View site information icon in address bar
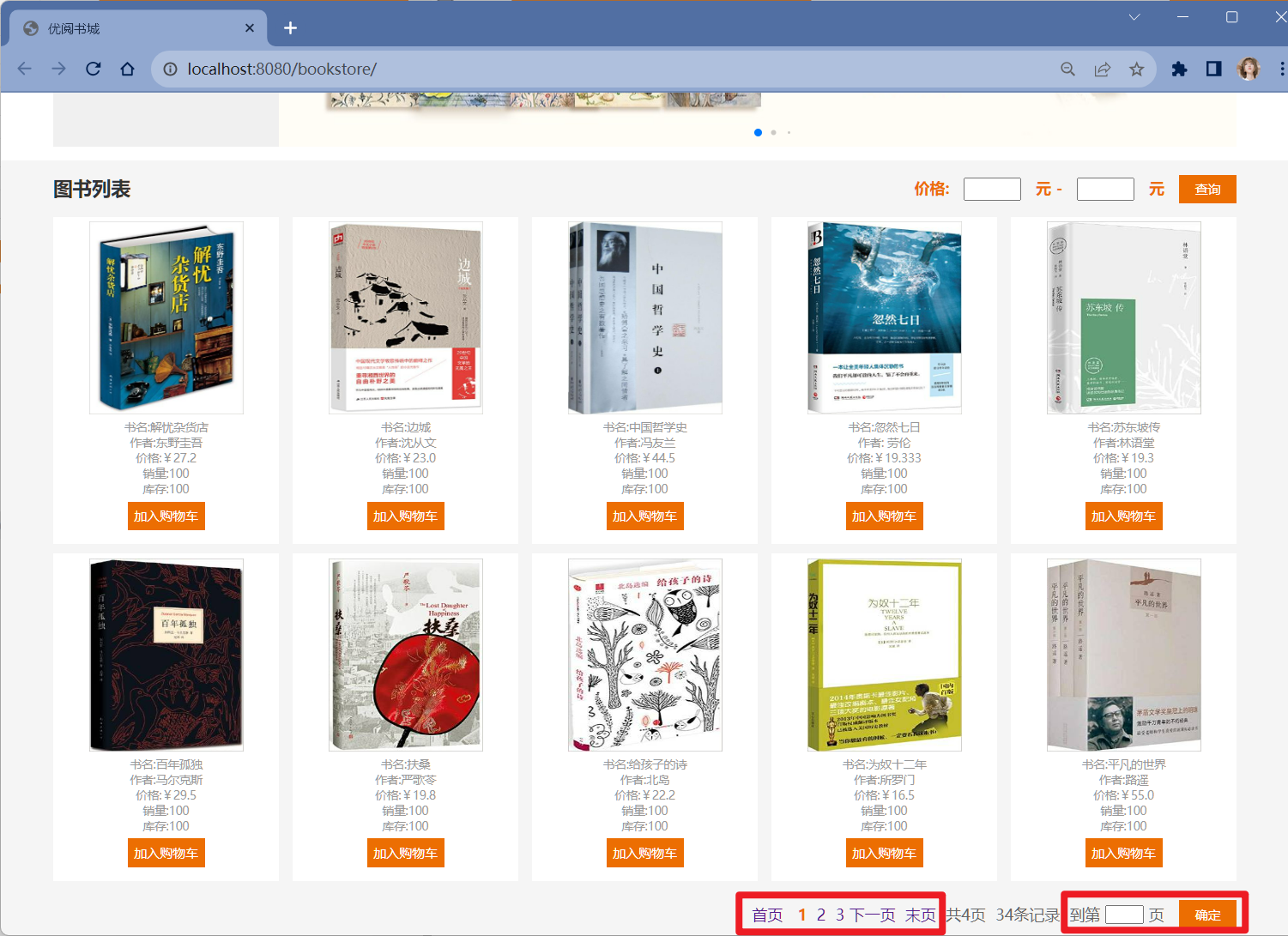 click(x=170, y=69)
